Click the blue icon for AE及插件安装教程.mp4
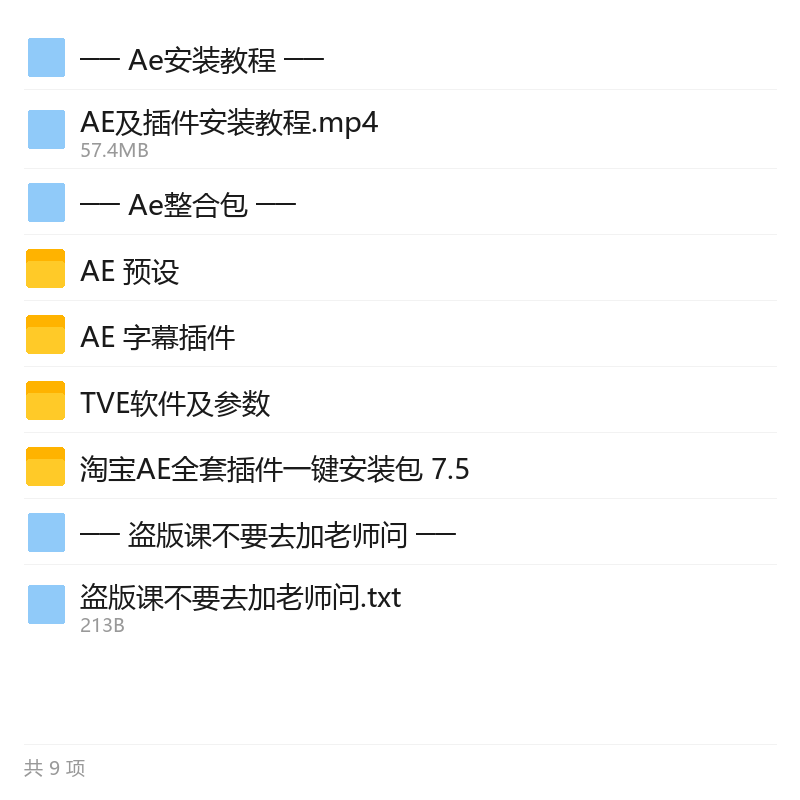Image resolution: width=800 pixels, height=800 pixels. tap(46, 130)
